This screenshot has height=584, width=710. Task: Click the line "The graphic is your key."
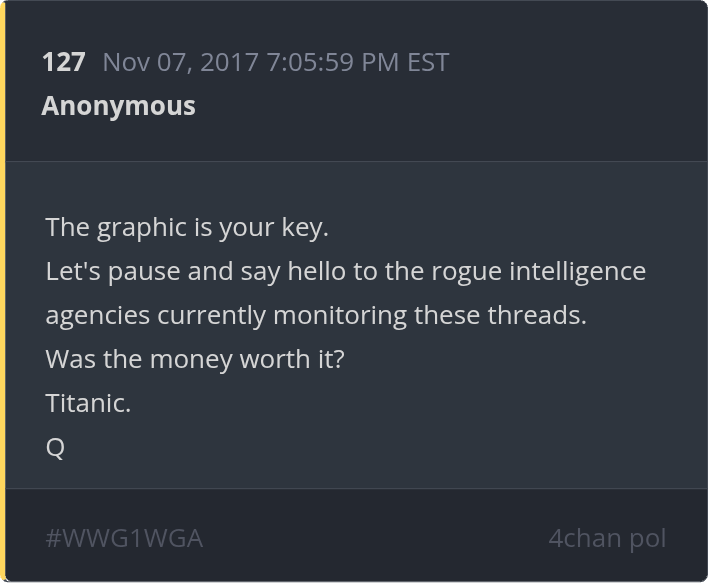[187, 227]
